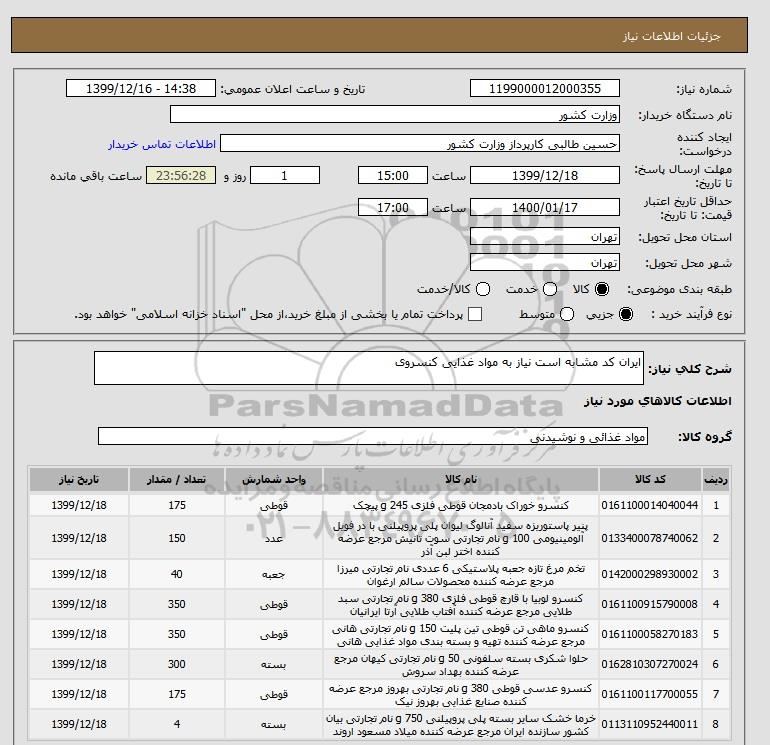
Task: Select the کالا radio button
Action: click(x=602, y=289)
